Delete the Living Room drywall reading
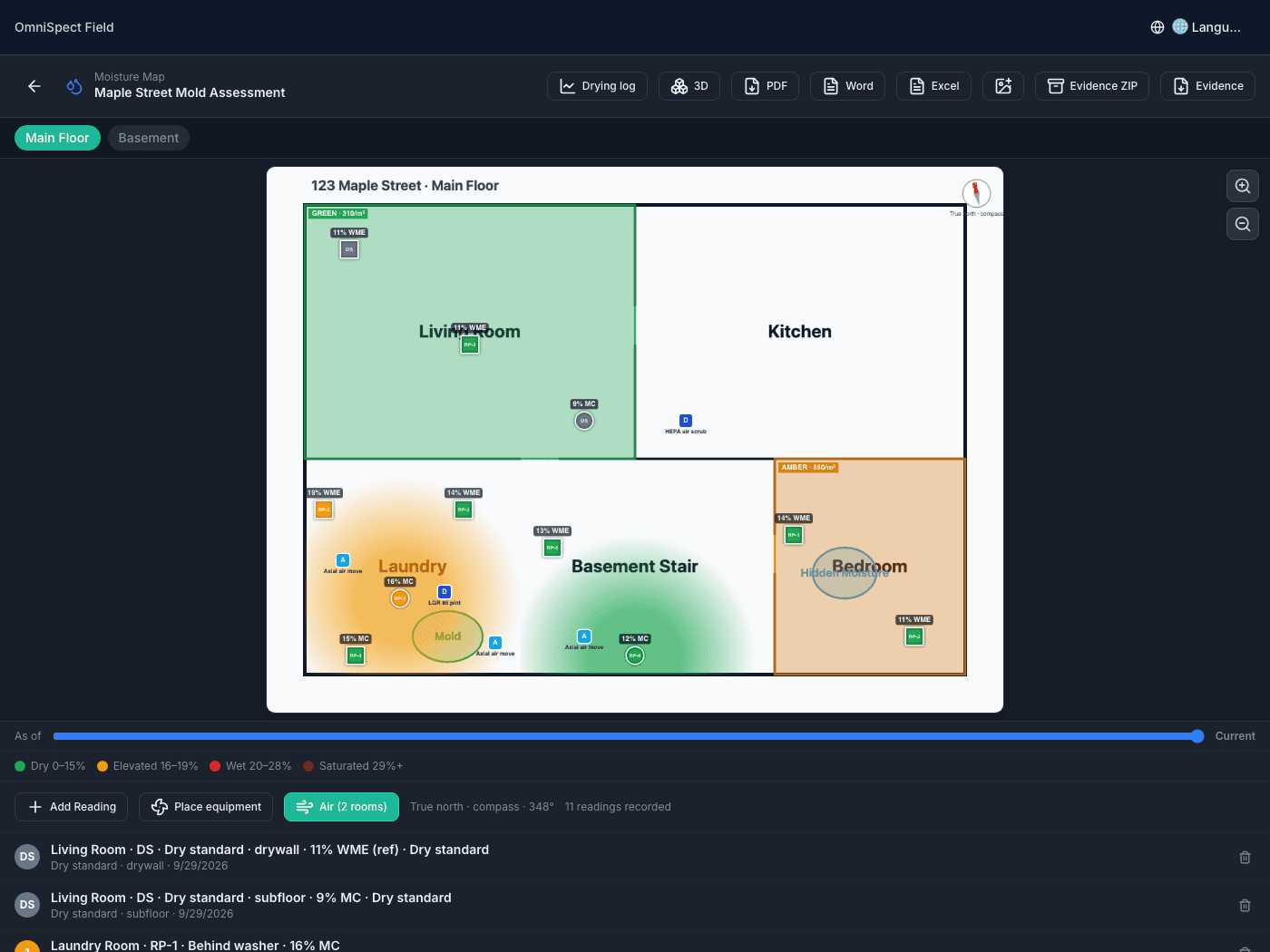The image size is (1270, 952). coord(1245,857)
